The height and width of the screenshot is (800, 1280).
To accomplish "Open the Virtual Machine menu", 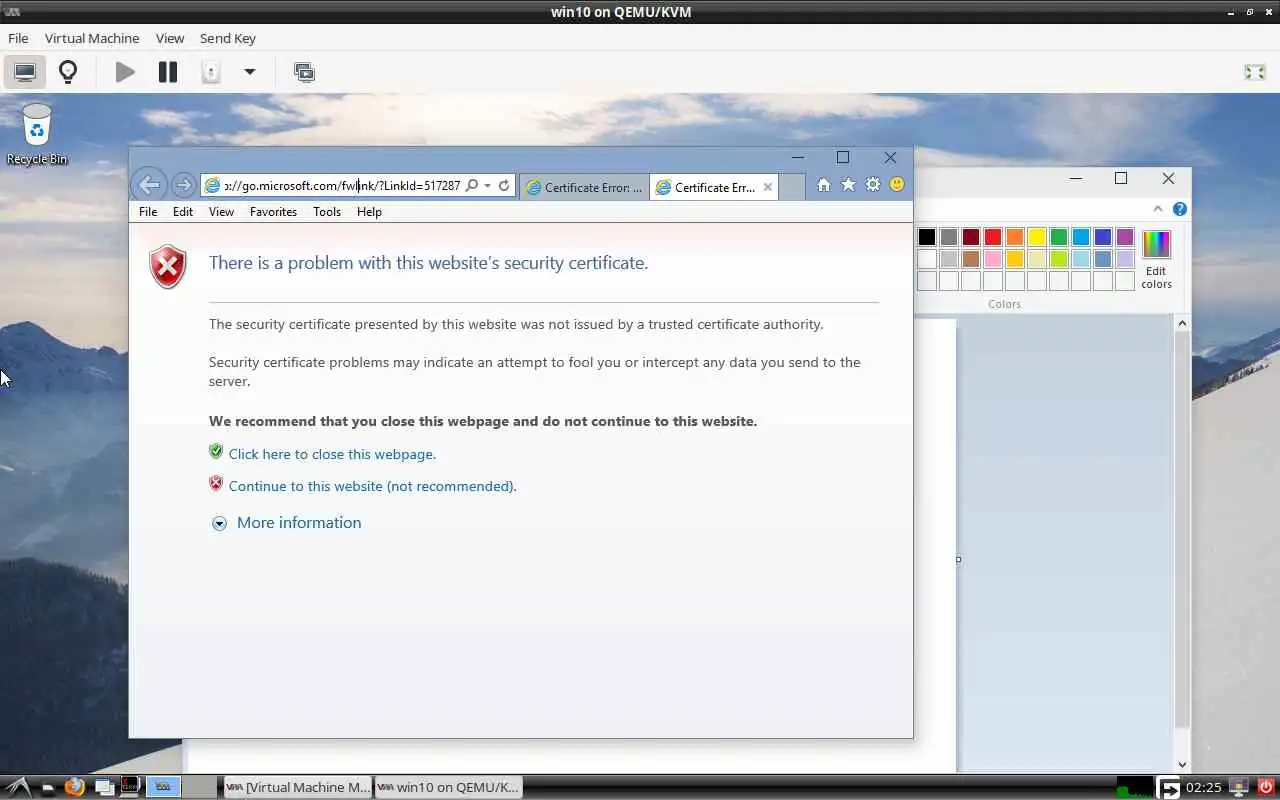I will [92, 38].
